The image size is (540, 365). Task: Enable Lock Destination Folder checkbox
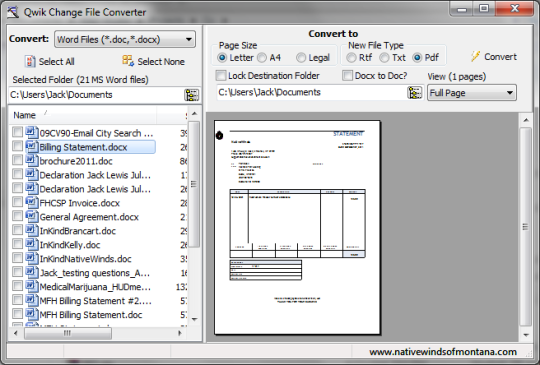221,75
